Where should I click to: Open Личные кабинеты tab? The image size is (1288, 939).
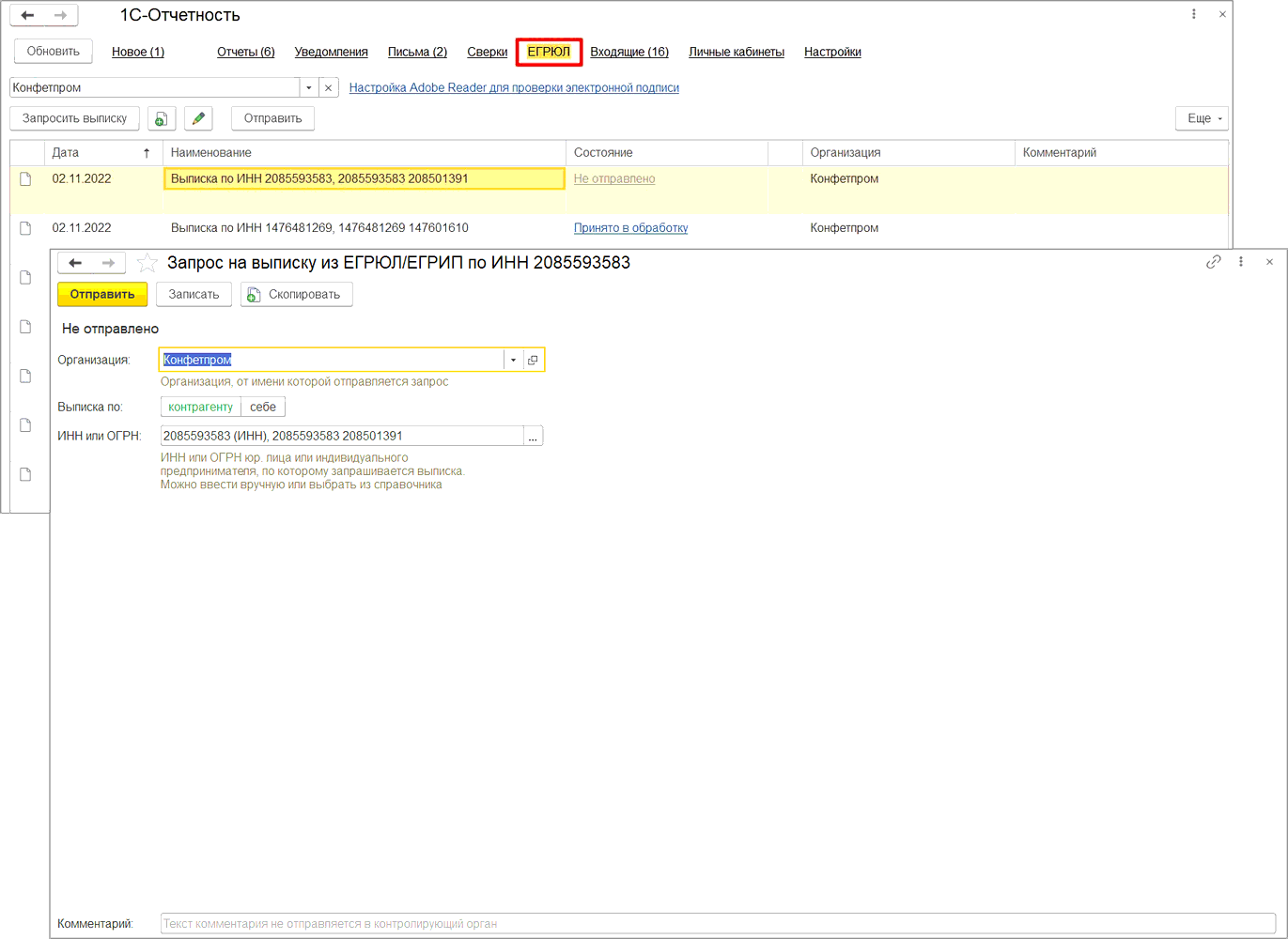pyautogui.click(x=737, y=53)
